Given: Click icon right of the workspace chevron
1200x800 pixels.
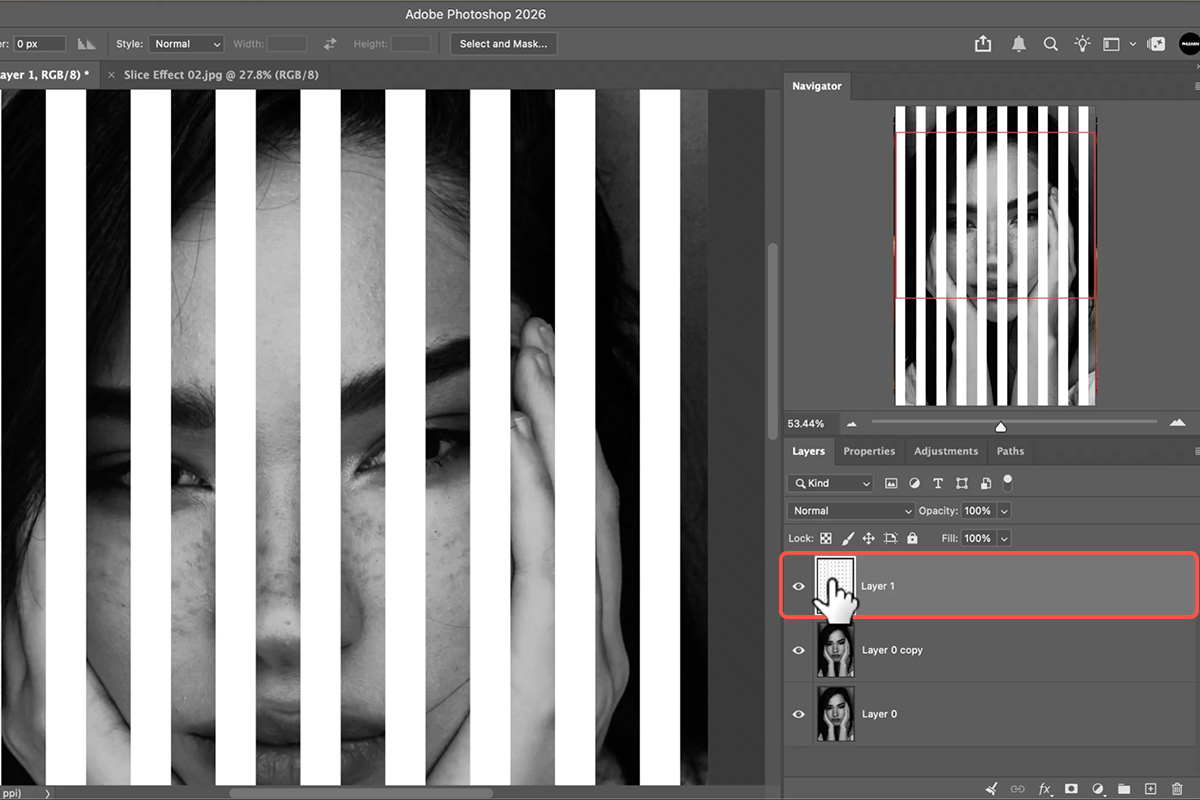Looking at the screenshot, I should 1156,44.
